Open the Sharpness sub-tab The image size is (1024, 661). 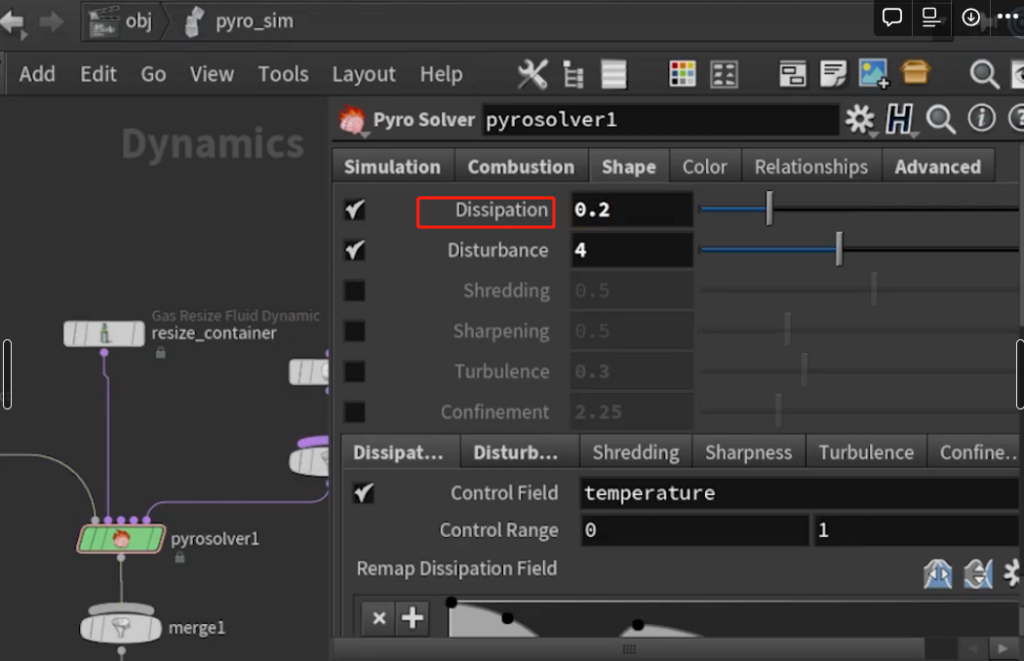tap(748, 453)
